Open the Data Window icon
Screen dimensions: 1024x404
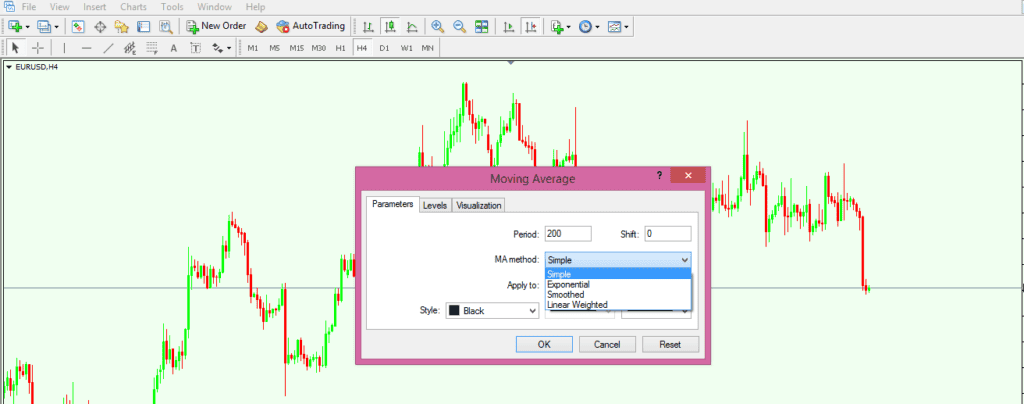[x=100, y=27]
